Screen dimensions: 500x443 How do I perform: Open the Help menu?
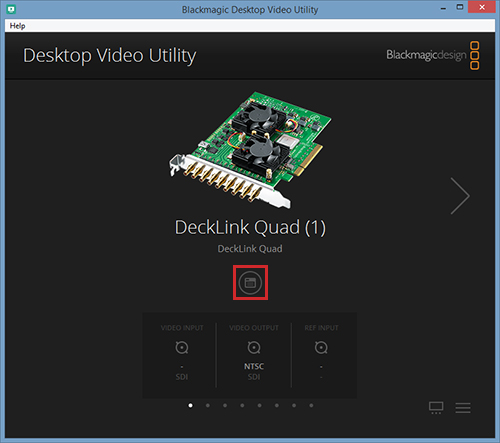[x=17, y=26]
